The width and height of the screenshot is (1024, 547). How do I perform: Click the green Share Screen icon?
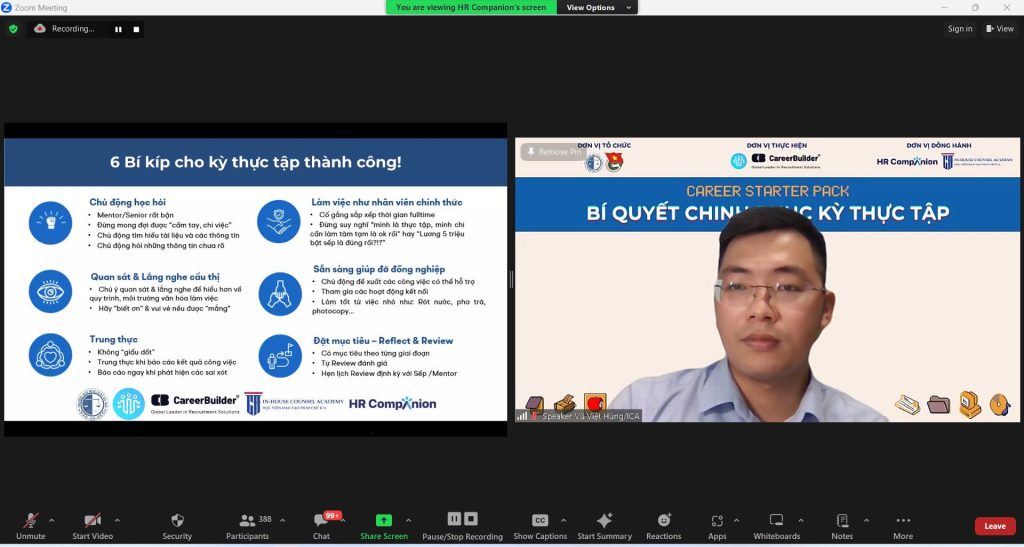click(383, 521)
